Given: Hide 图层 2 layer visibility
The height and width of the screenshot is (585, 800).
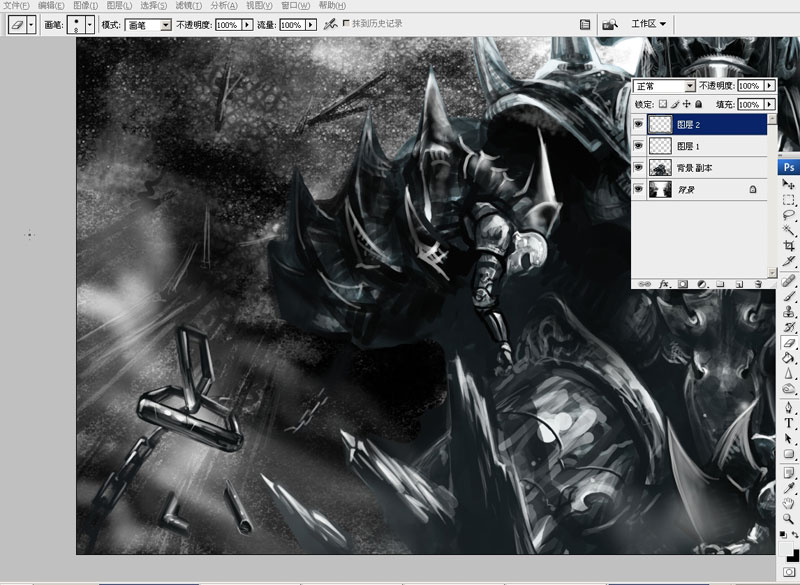Looking at the screenshot, I should click(x=638, y=124).
